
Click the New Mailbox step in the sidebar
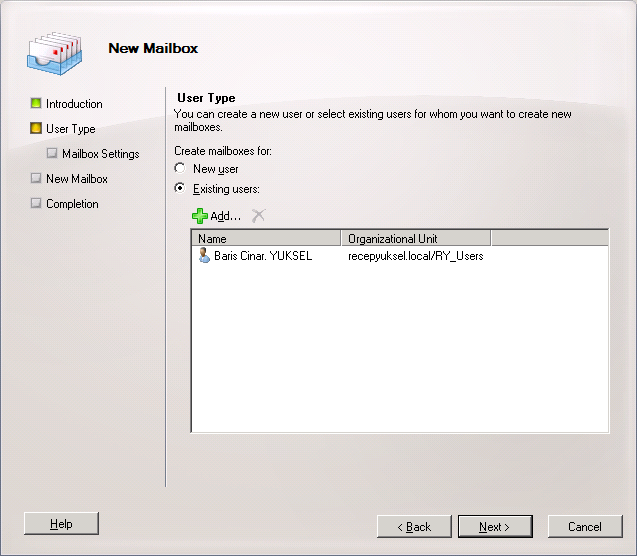pos(77,179)
